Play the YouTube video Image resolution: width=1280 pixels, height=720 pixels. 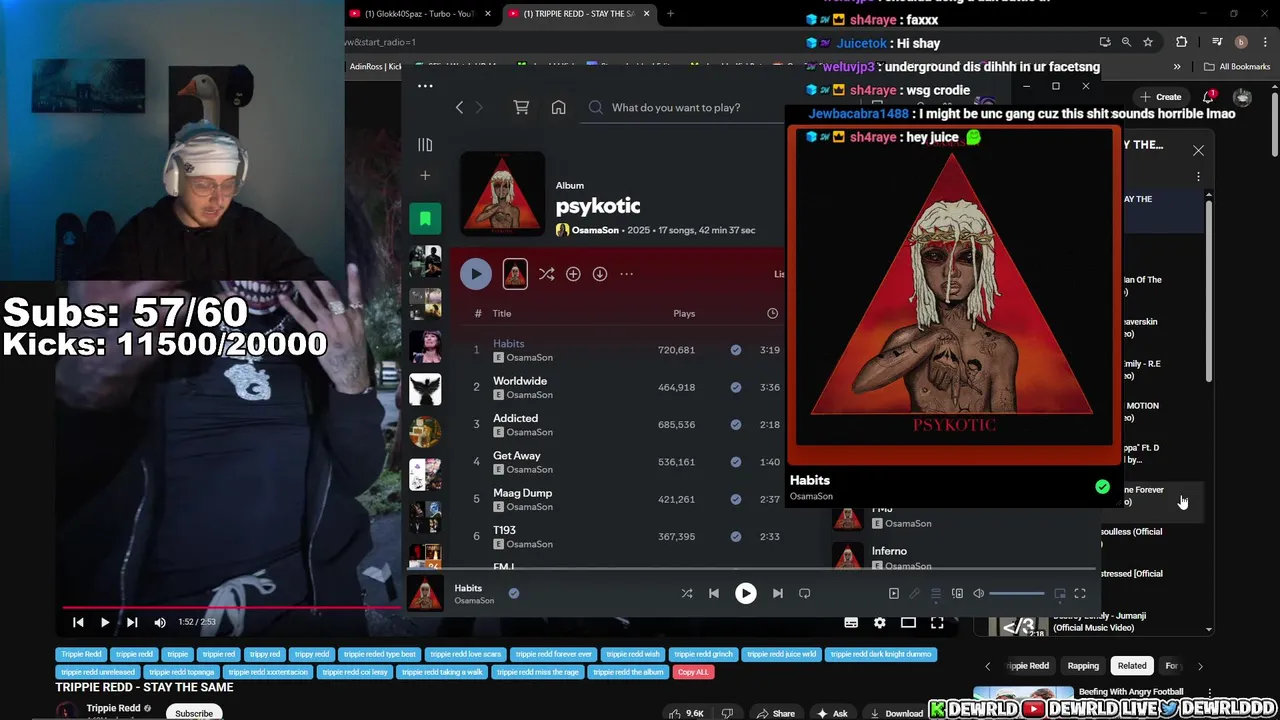pyautogui.click(x=105, y=622)
